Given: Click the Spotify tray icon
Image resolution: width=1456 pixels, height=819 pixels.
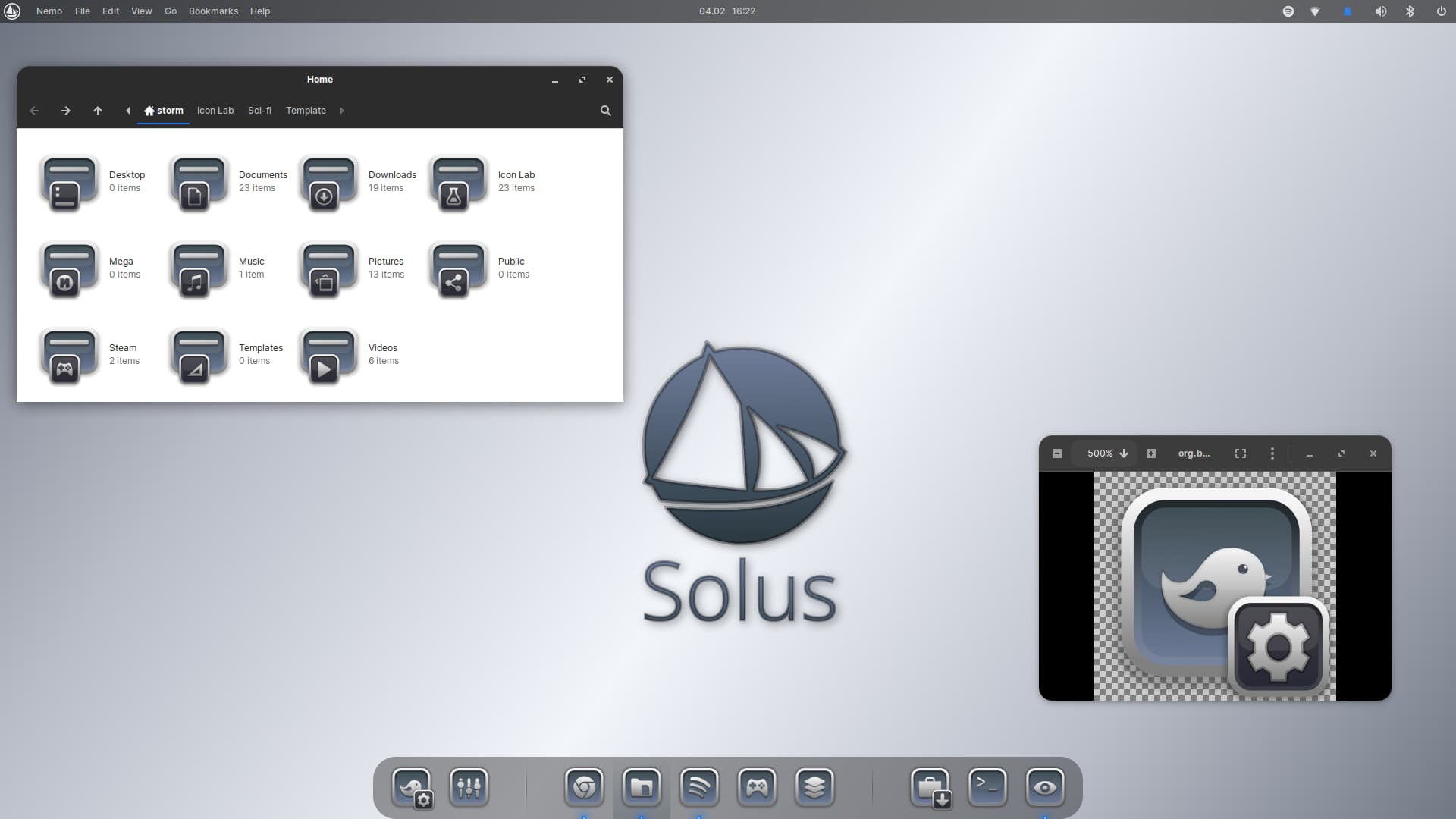Looking at the screenshot, I should (x=1288, y=11).
